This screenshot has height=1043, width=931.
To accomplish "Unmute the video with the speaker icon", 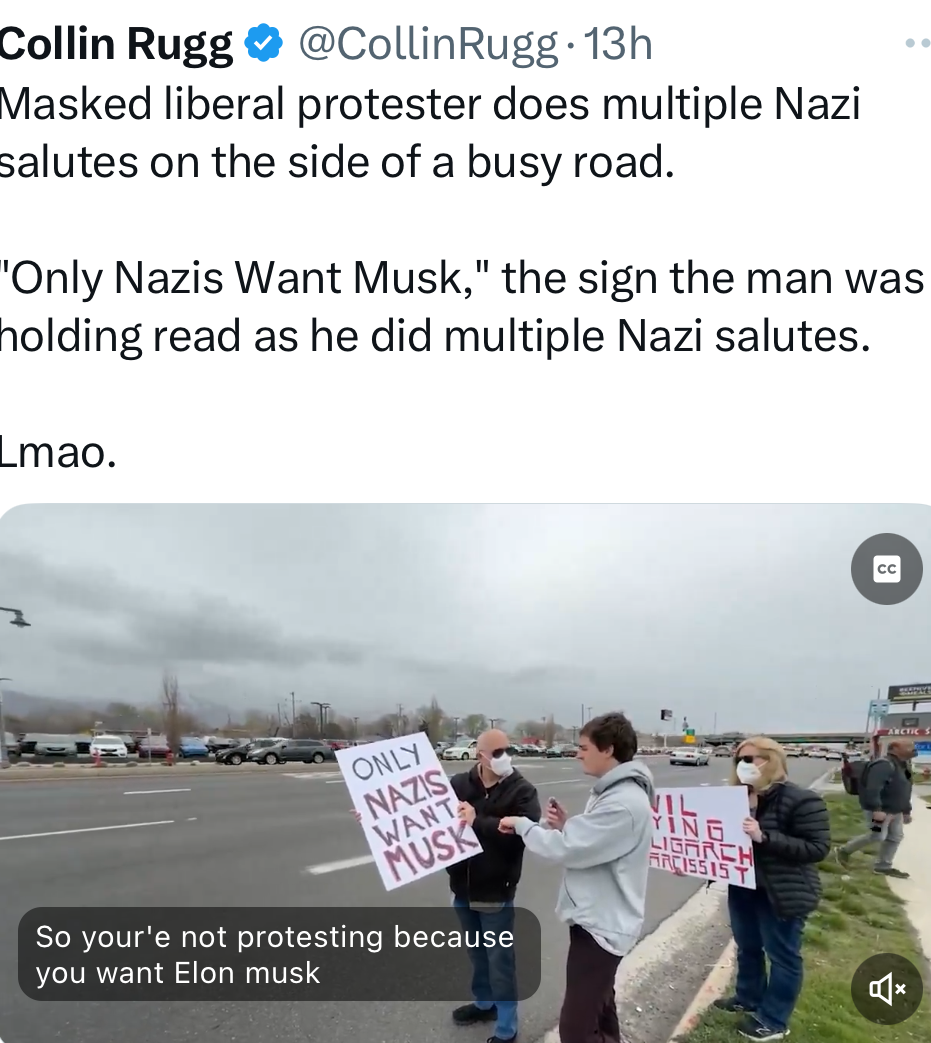I will pos(886,989).
